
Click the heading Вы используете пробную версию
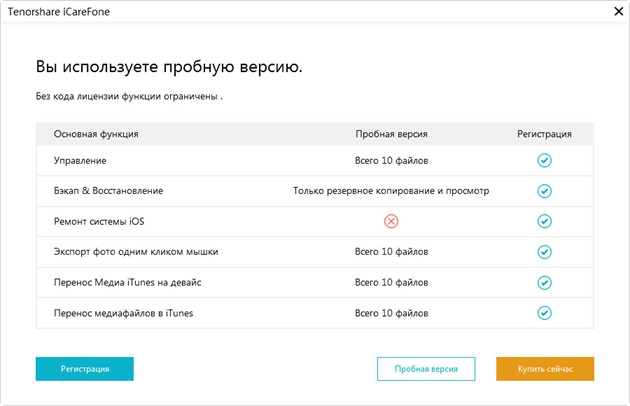[169, 67]
